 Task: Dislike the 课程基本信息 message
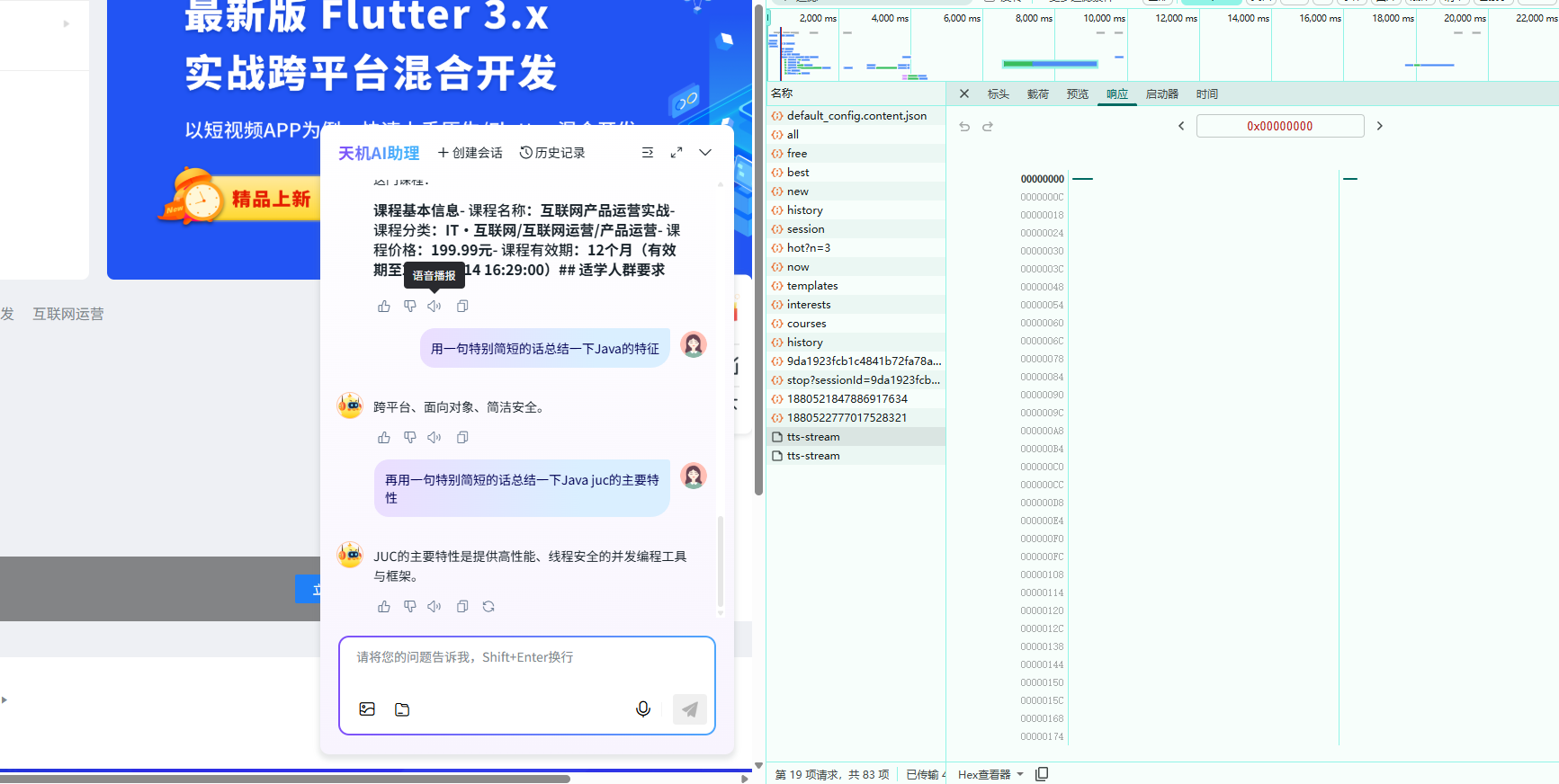(410, 306)
